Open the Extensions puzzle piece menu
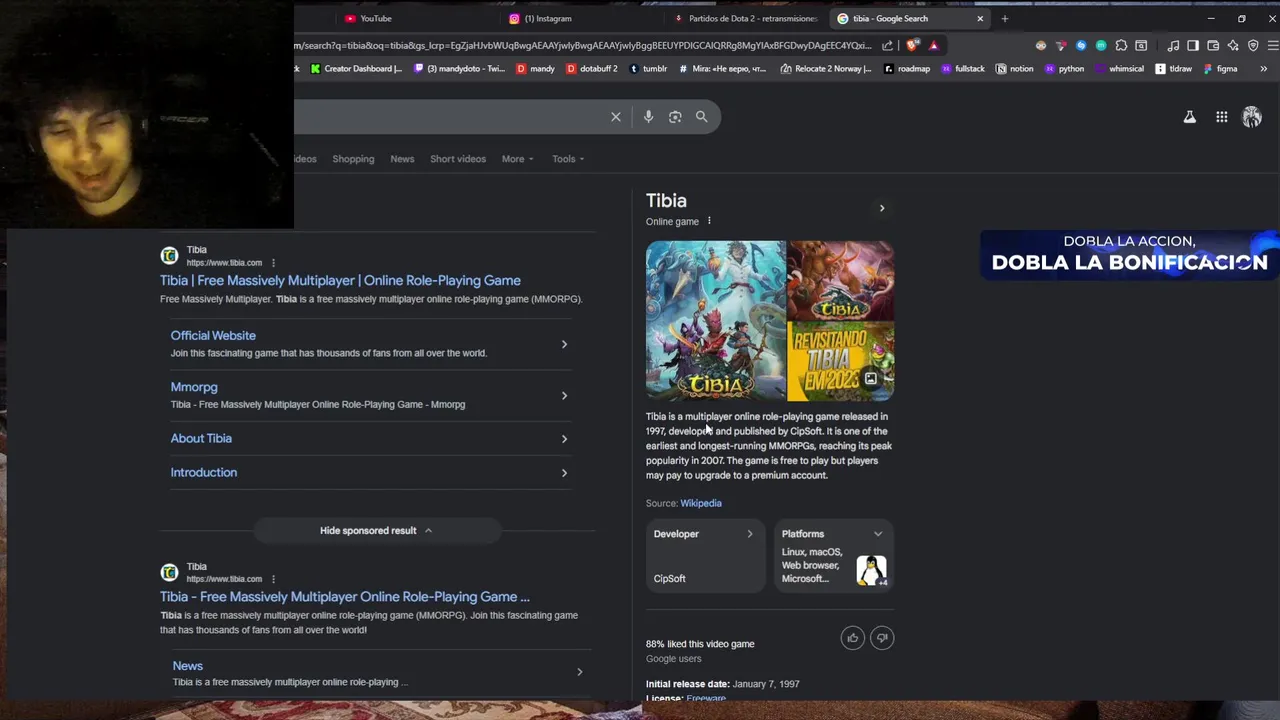The image size is (1280, 720). [x=1121, y=45]
